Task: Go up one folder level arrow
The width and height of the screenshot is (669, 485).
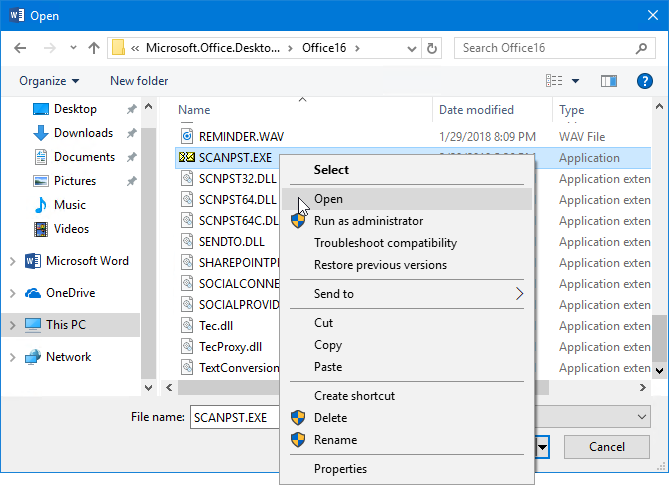Action: [94, 48]
